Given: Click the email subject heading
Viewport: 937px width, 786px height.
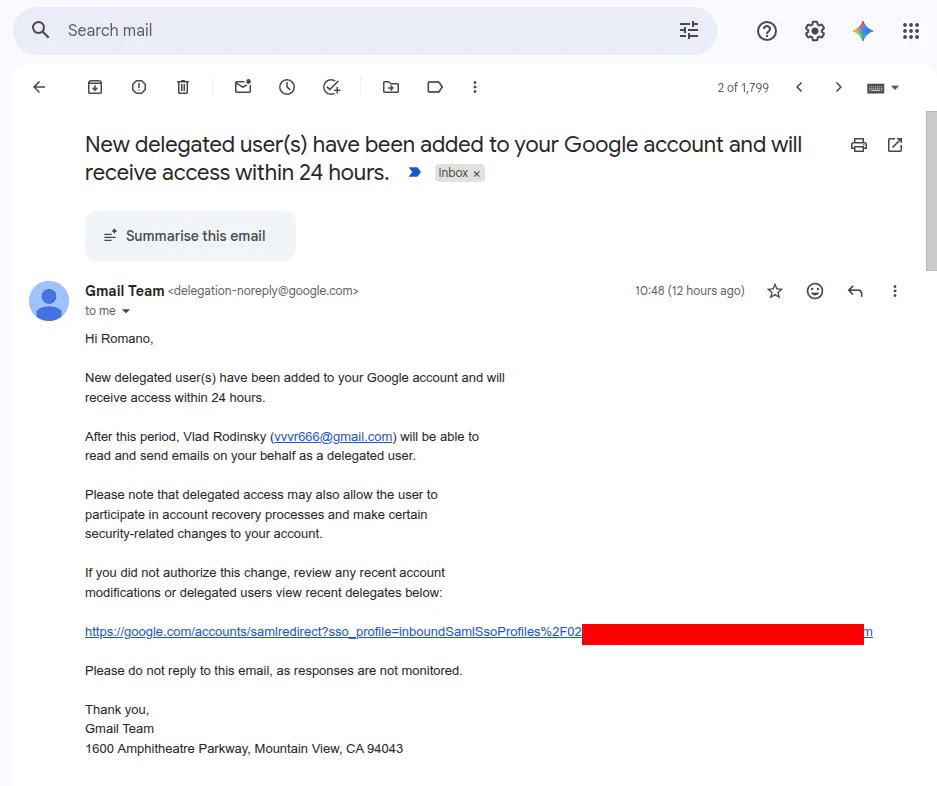Looking at the screenshot, I should (x=443, y=158).
